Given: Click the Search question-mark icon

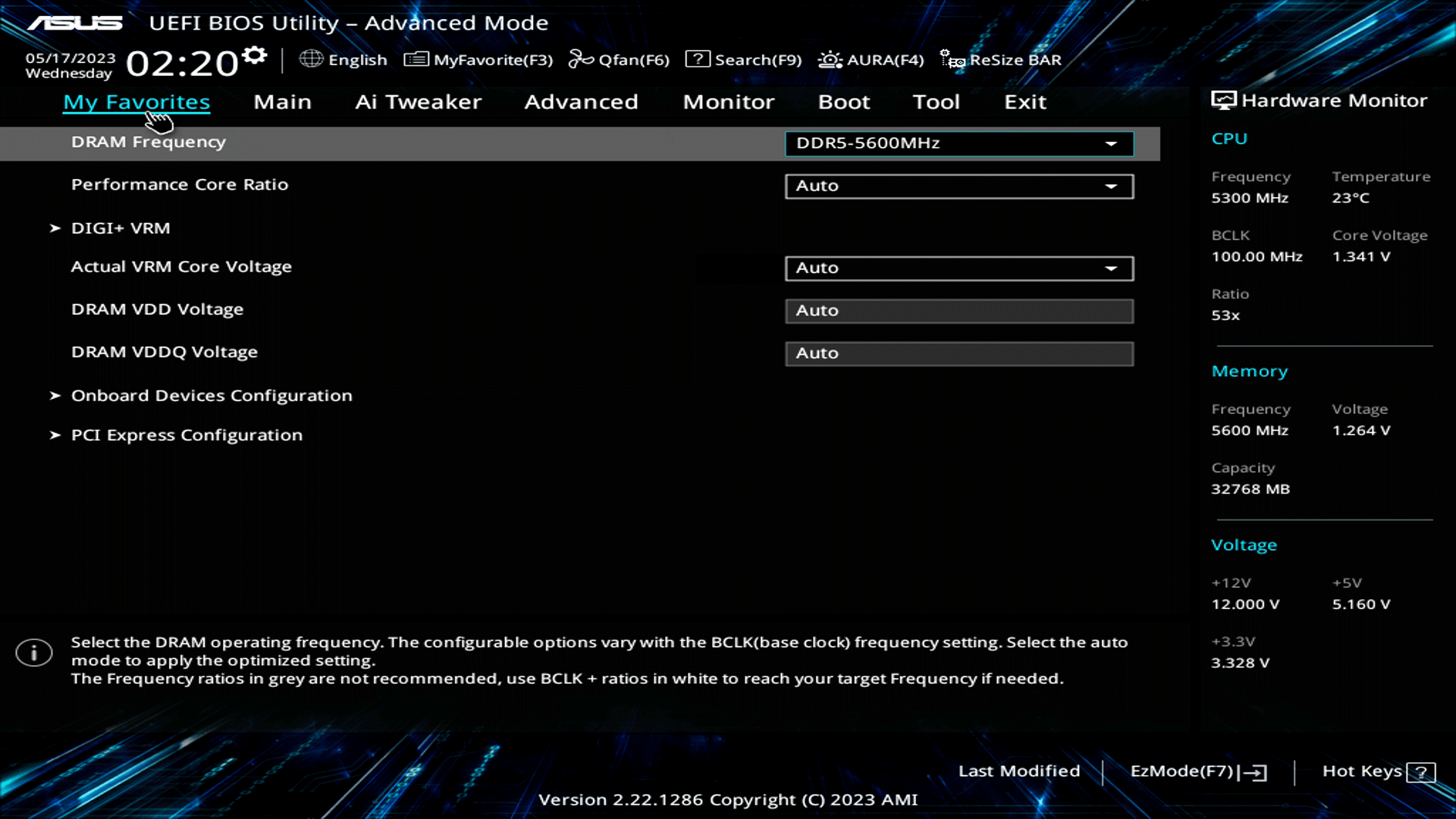Looking at the screenshot, I should tap(698, 59).
